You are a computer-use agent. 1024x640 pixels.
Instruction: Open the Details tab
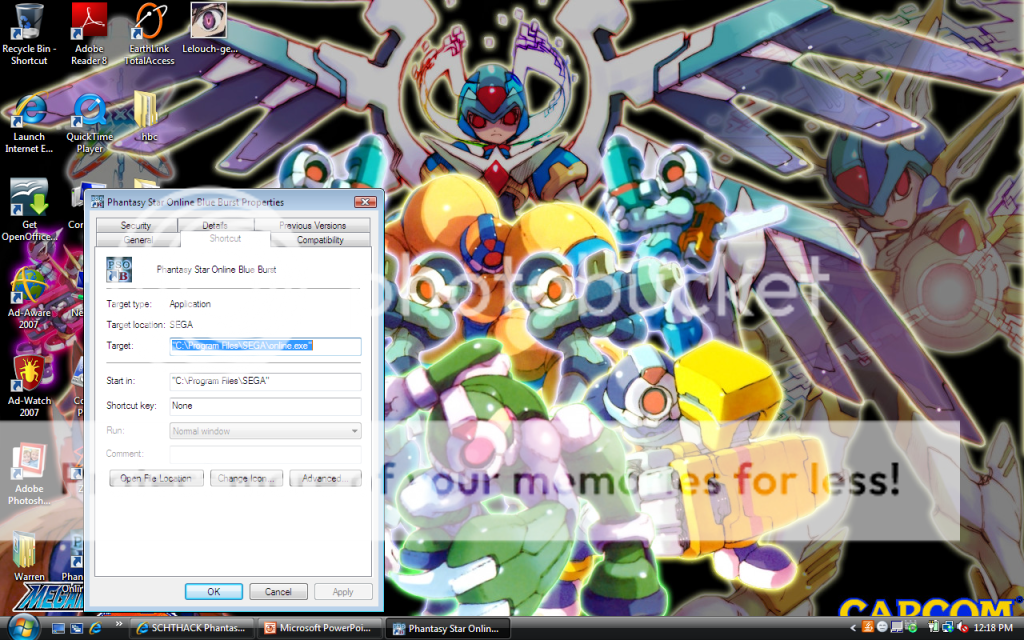214,226
